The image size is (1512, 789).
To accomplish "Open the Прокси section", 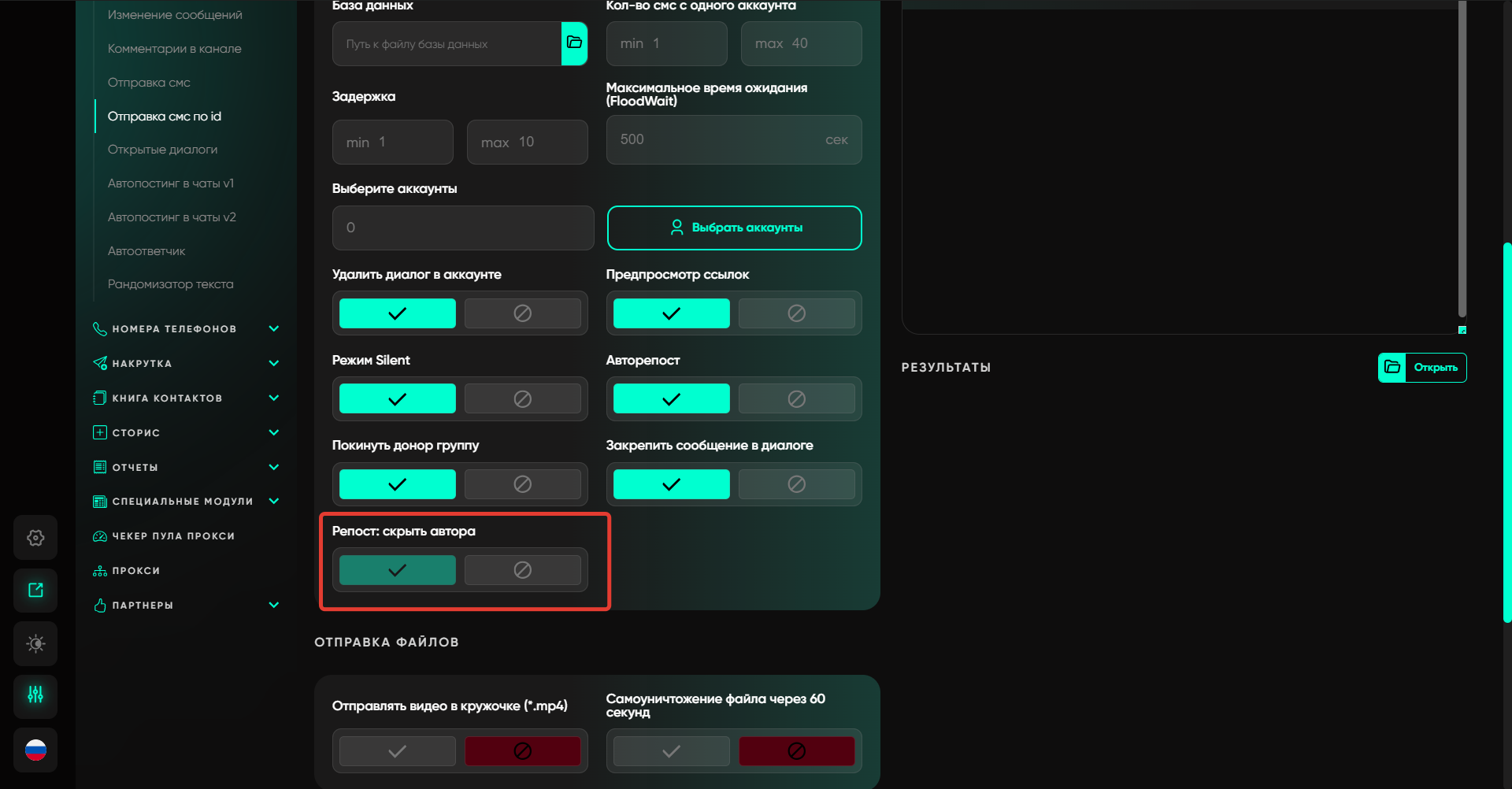I will [x=135, y=571].
